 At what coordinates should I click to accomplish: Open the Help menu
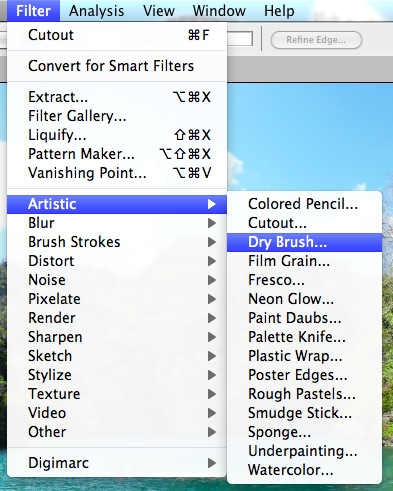pyautogui.click(x=279, y=11)
